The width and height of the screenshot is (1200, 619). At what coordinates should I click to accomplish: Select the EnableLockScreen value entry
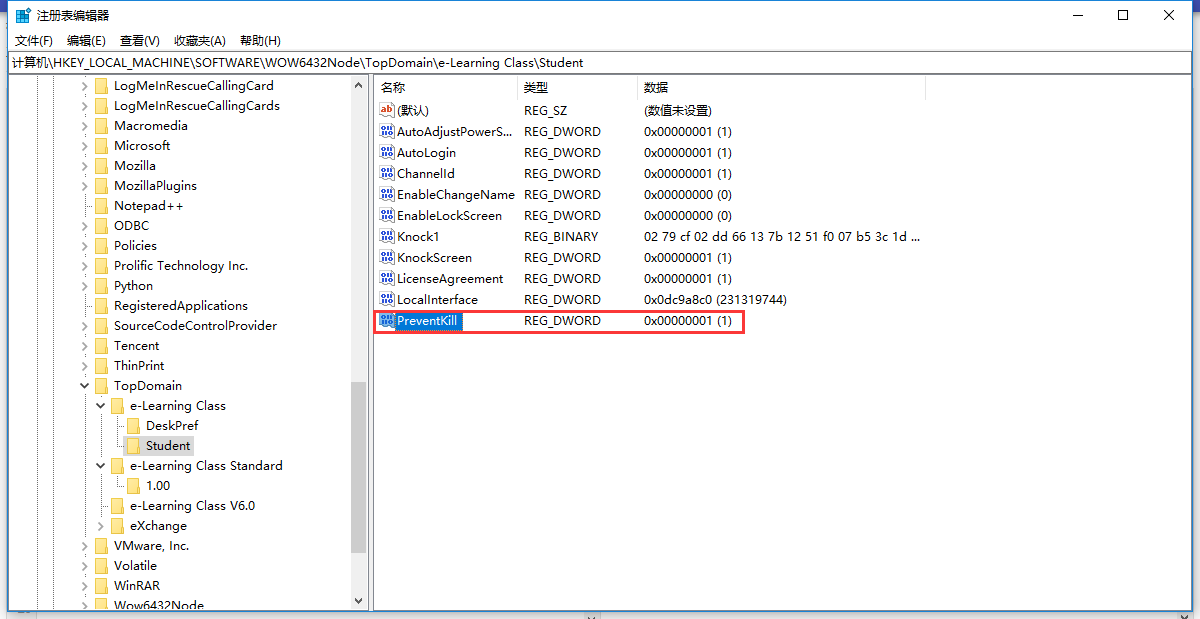449,216
